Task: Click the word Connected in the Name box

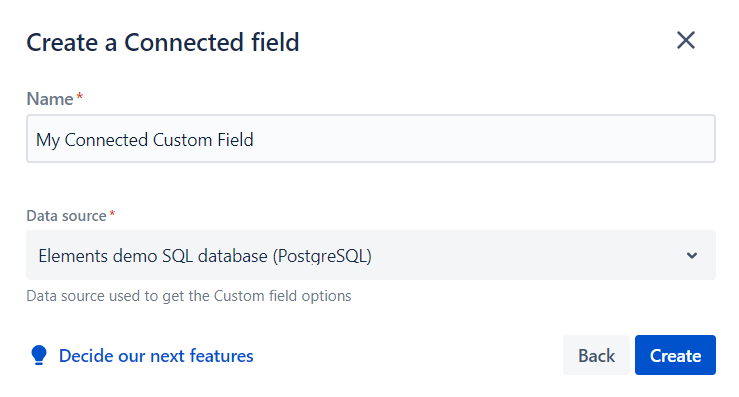Action: pos(106,140)
